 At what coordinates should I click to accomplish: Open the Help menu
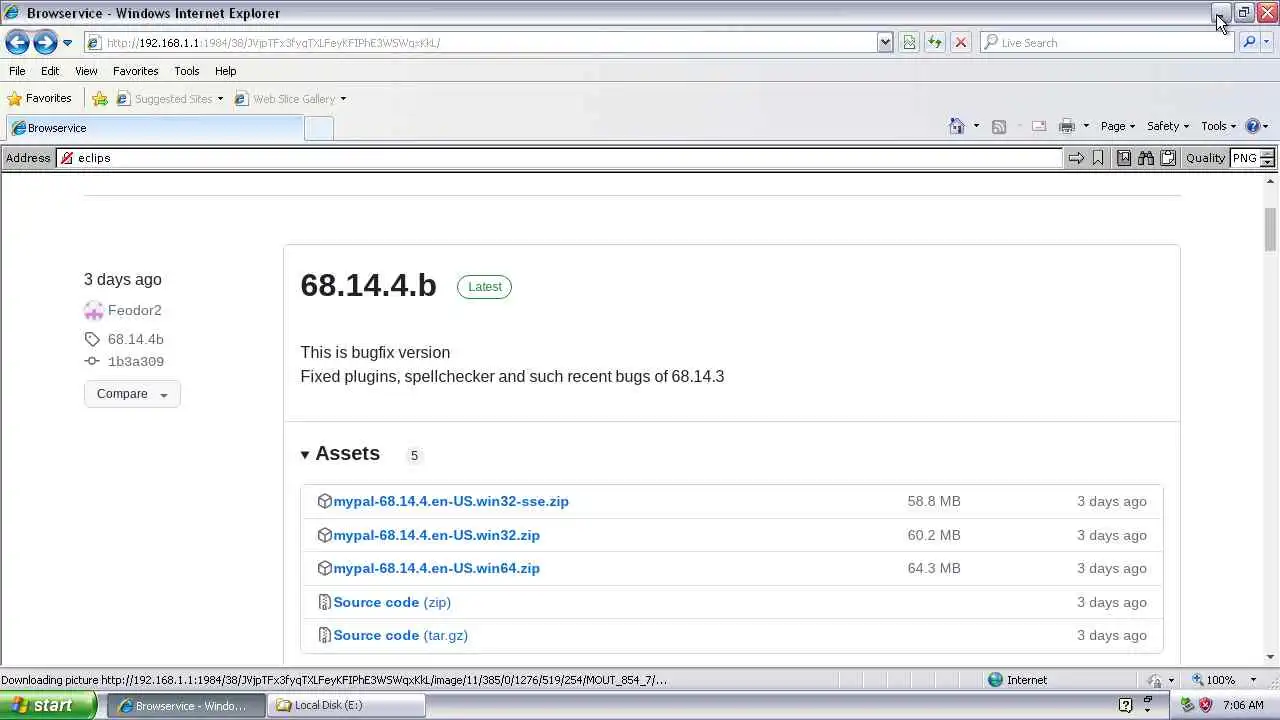[225, 71]
